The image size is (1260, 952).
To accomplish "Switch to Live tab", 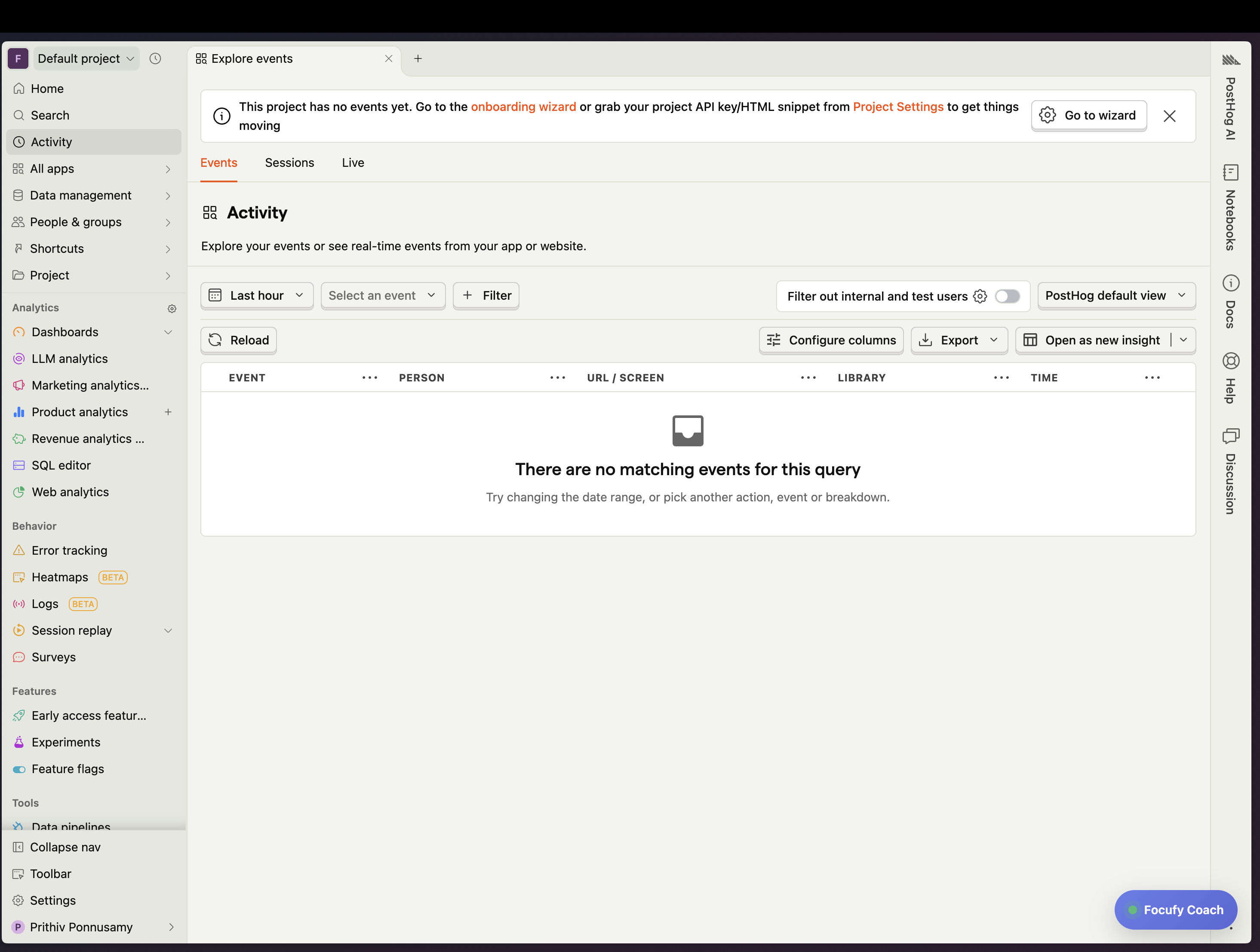I will (353, 163).
